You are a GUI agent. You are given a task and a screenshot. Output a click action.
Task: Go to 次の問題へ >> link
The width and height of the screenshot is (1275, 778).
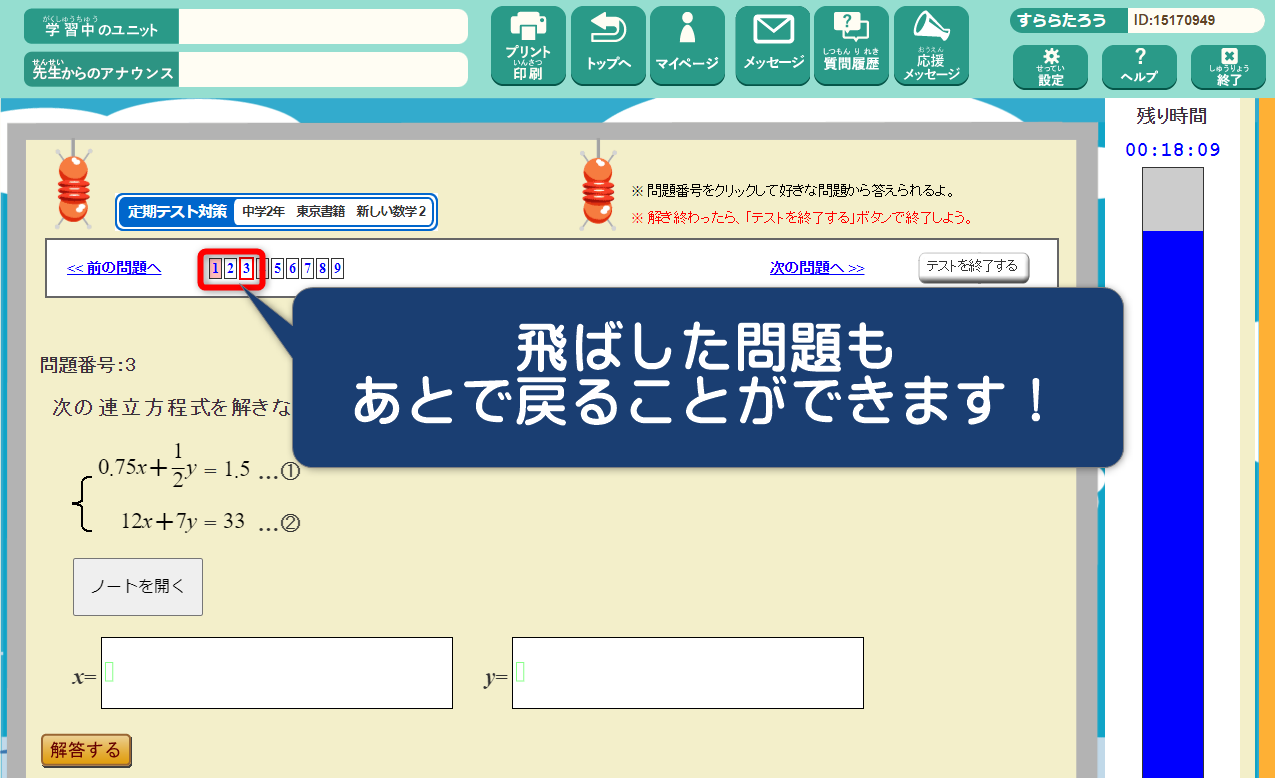pos(817,268)
